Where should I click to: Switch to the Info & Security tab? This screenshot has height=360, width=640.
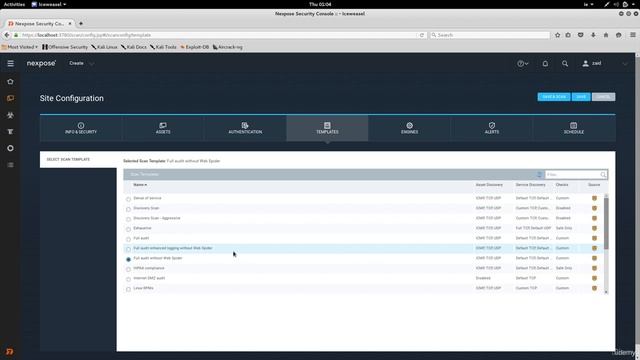point(81,128)
